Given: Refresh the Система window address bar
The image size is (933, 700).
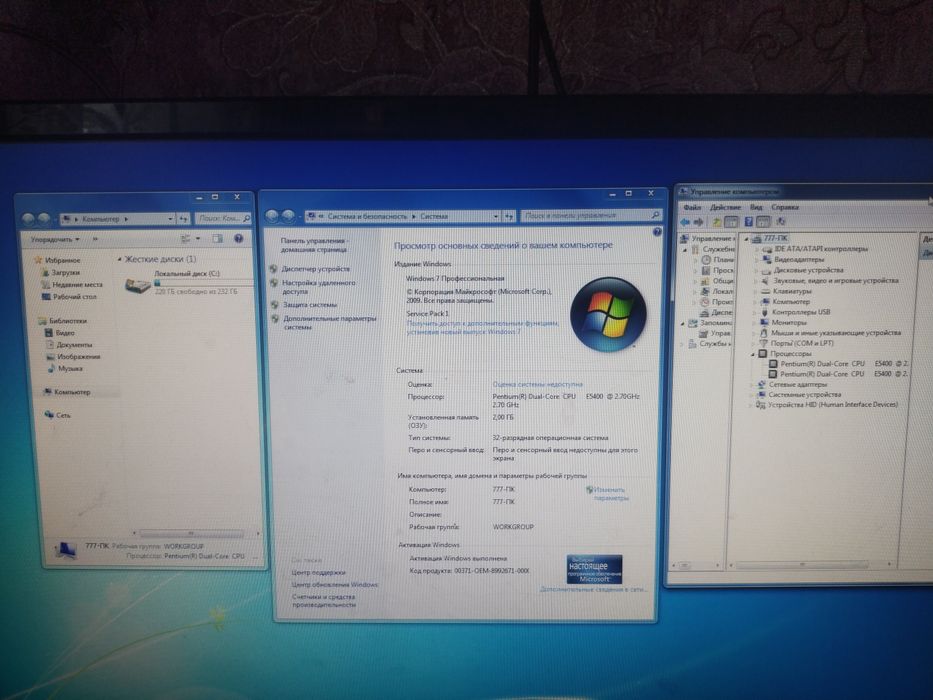Looking at the screenshot, I should click(x=509, y=216).
